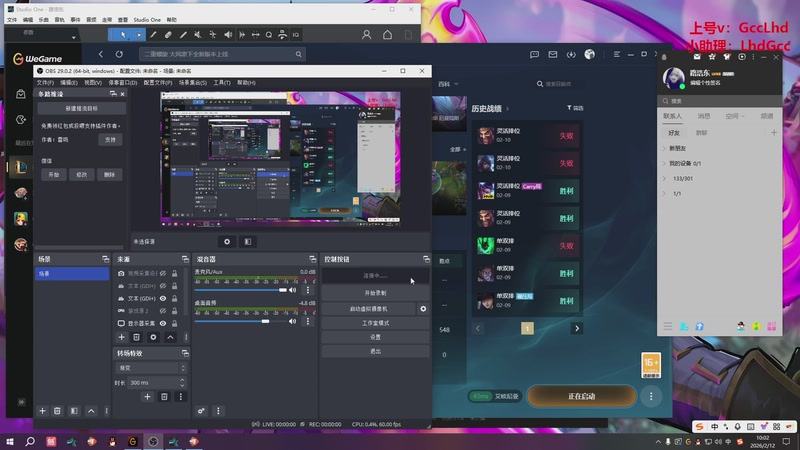
Task: Toggle lock on 显示器采集 source
Action: 174,323
